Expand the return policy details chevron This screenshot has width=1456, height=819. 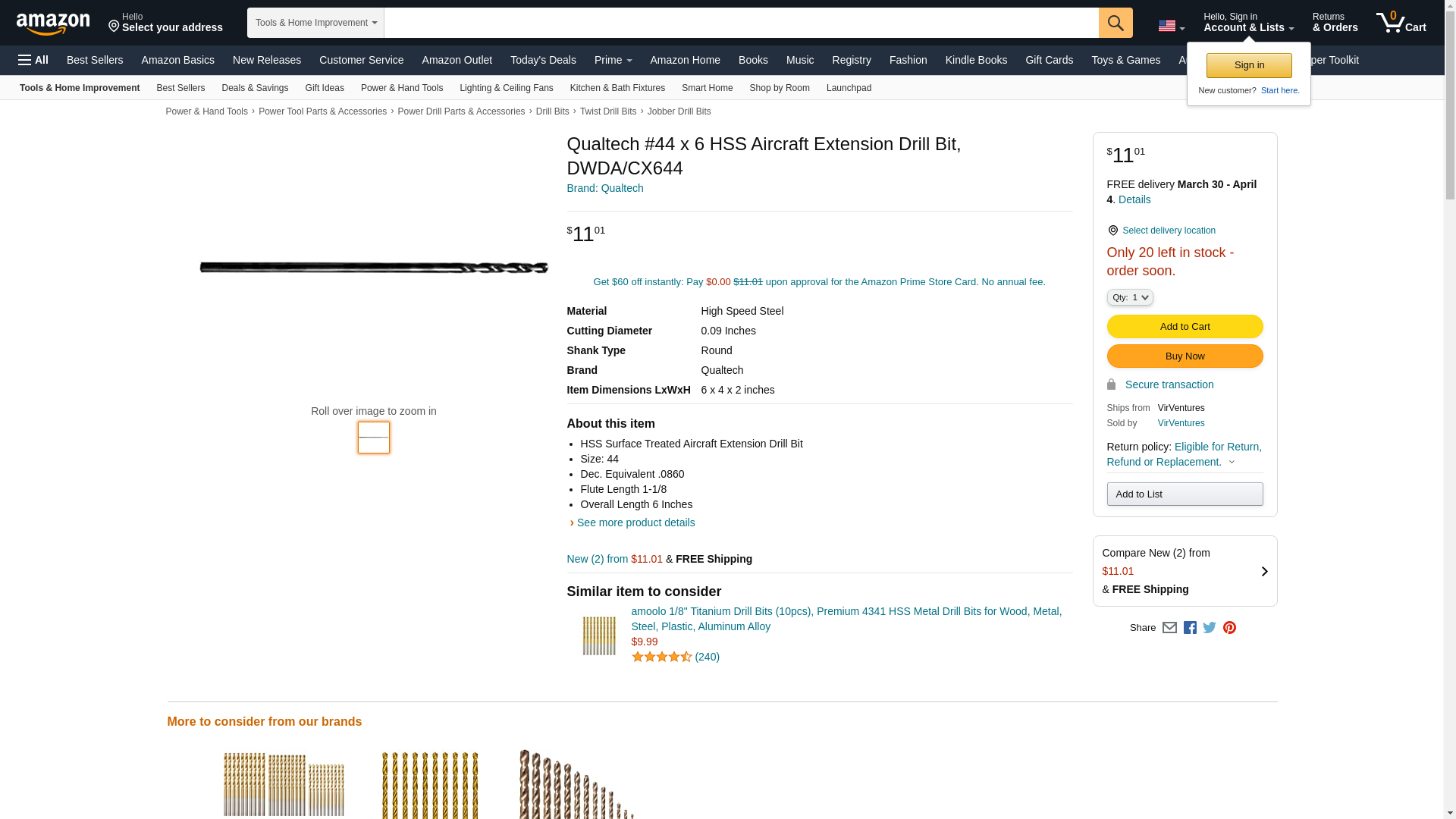[1232, 463]
